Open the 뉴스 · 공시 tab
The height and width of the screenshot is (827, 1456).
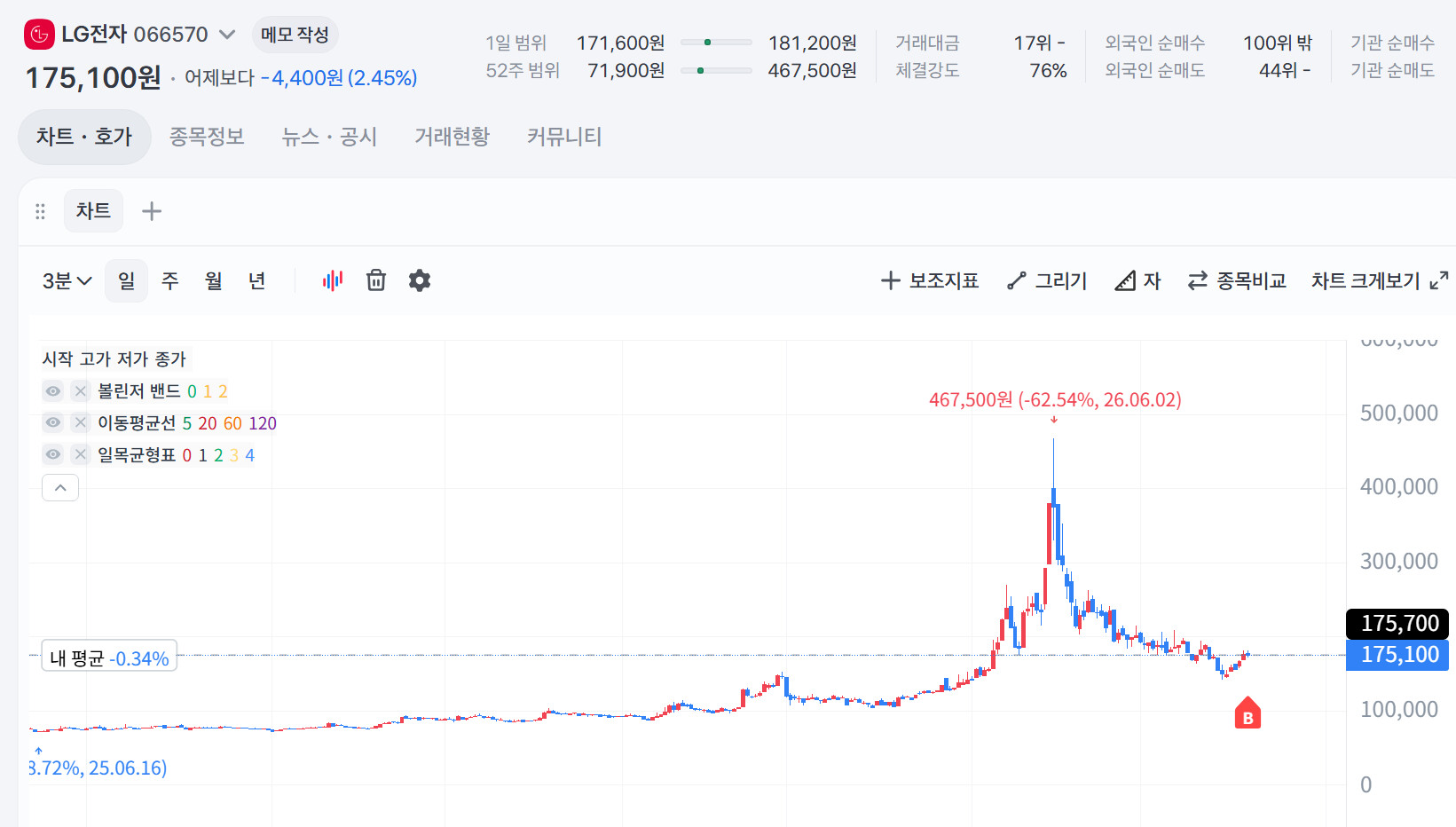point(329,137)
